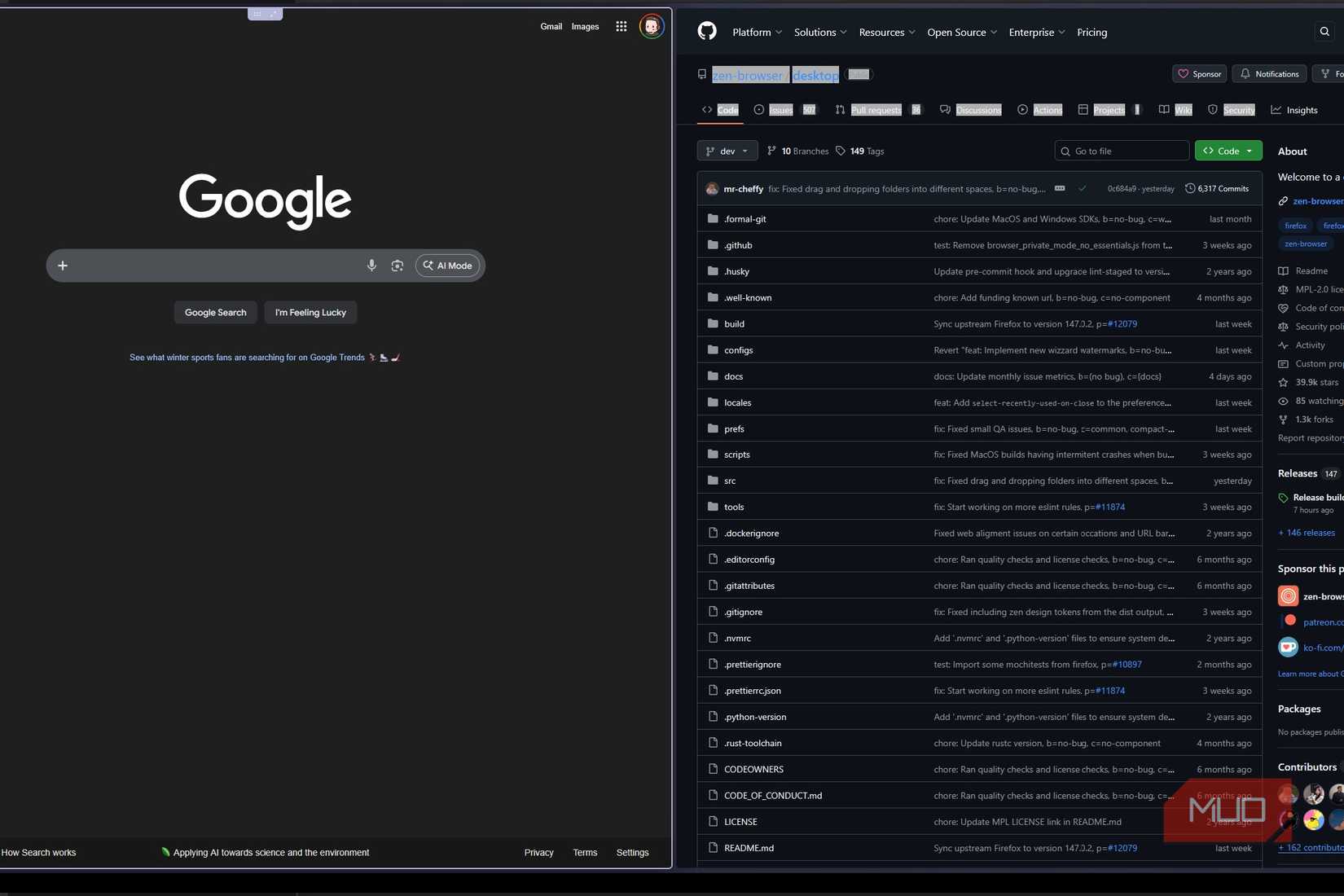Click the AI Mode button
Image resolution: width=1344 pixels, height=896 pixels.
448,266
